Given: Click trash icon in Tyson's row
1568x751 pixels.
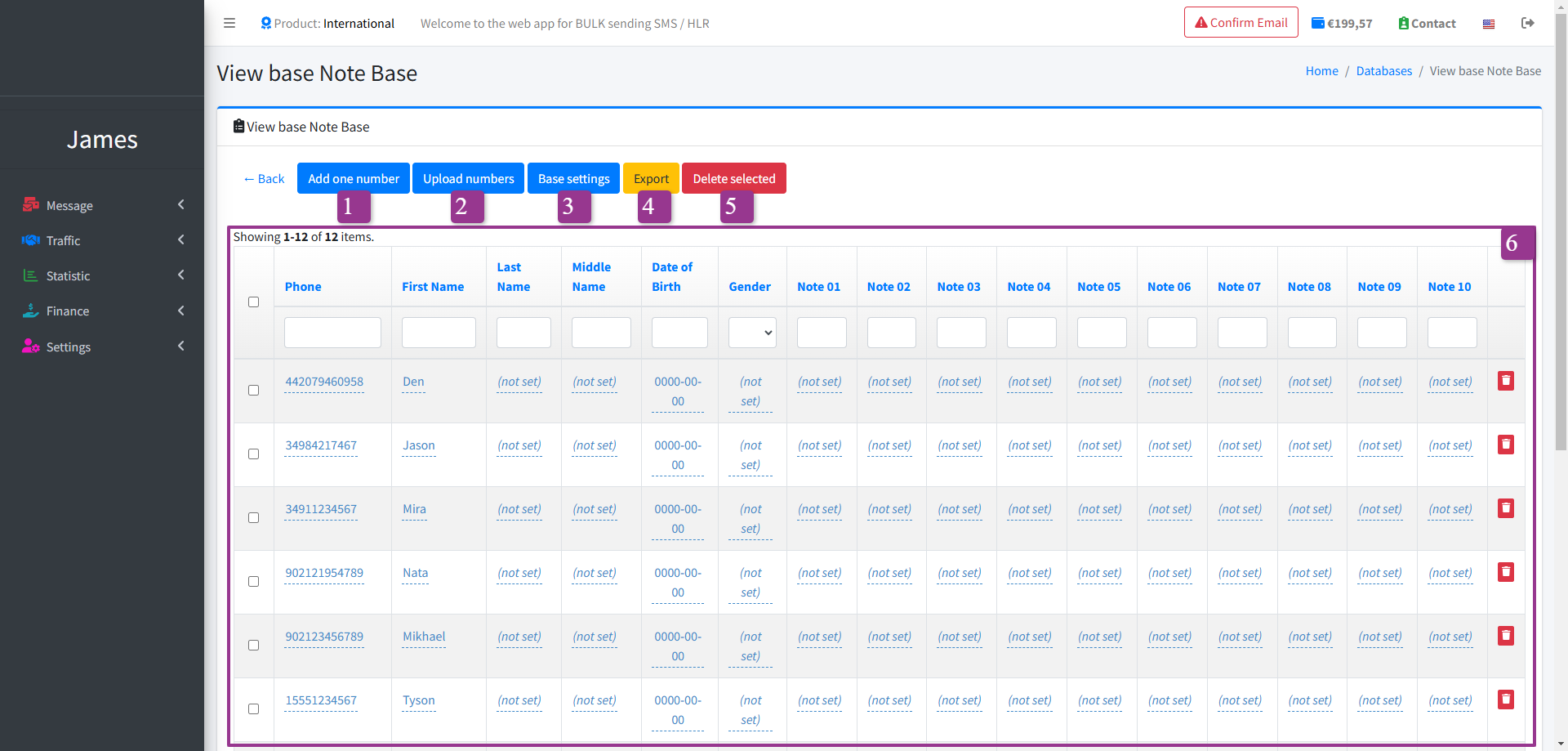Looking at the screenshot, I should (x=1506, y=700).
